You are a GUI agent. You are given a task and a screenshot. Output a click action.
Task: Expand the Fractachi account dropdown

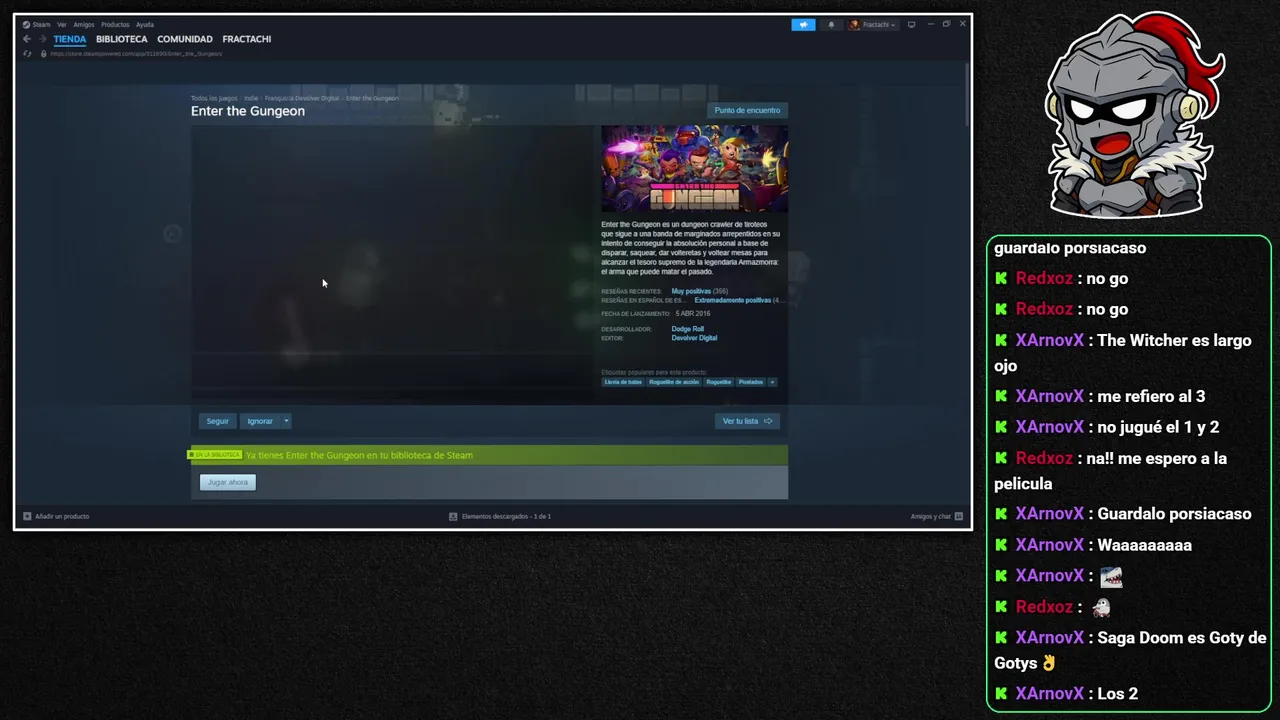(873, 25)
